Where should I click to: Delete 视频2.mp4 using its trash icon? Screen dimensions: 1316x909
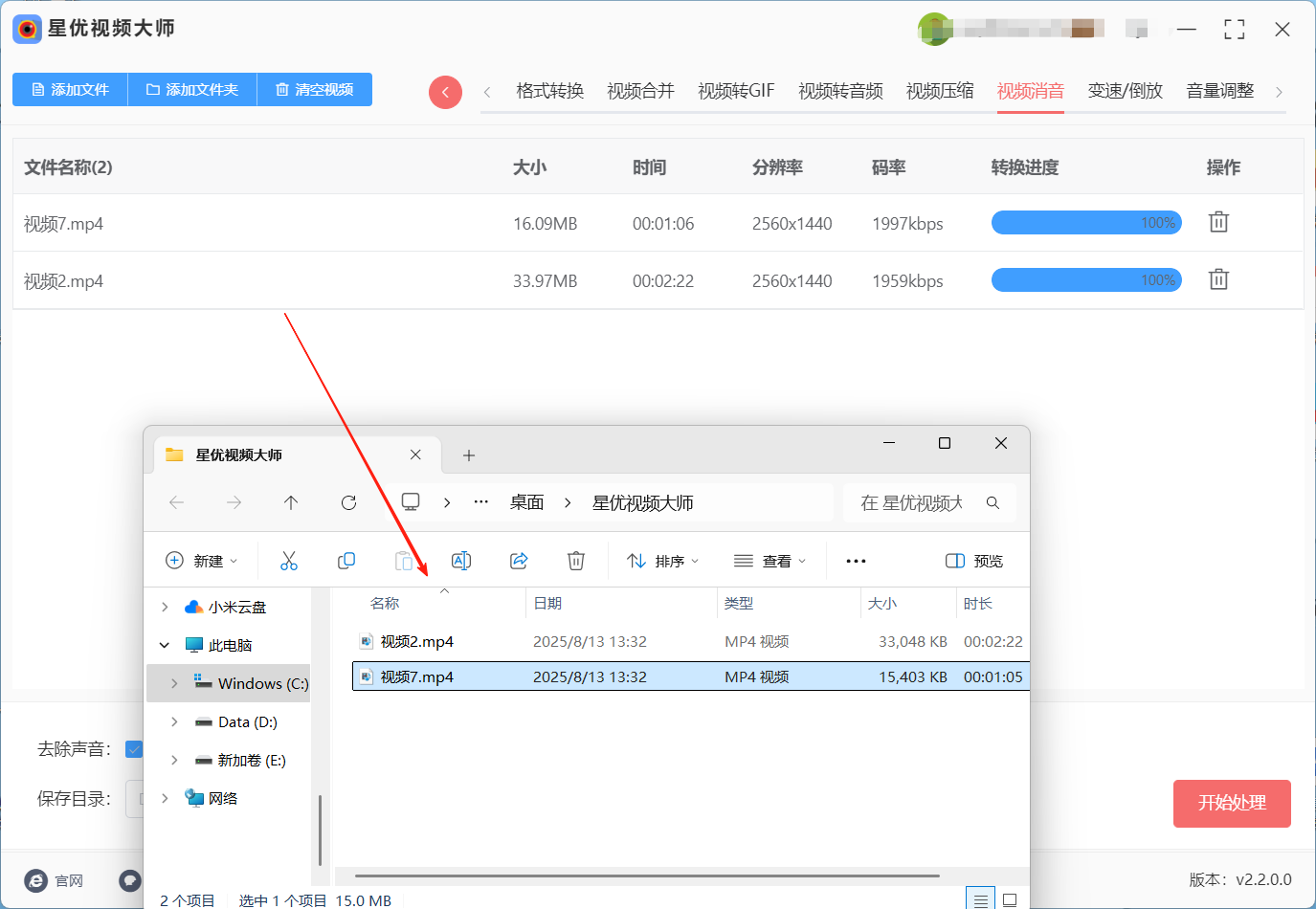(1218, 279)
